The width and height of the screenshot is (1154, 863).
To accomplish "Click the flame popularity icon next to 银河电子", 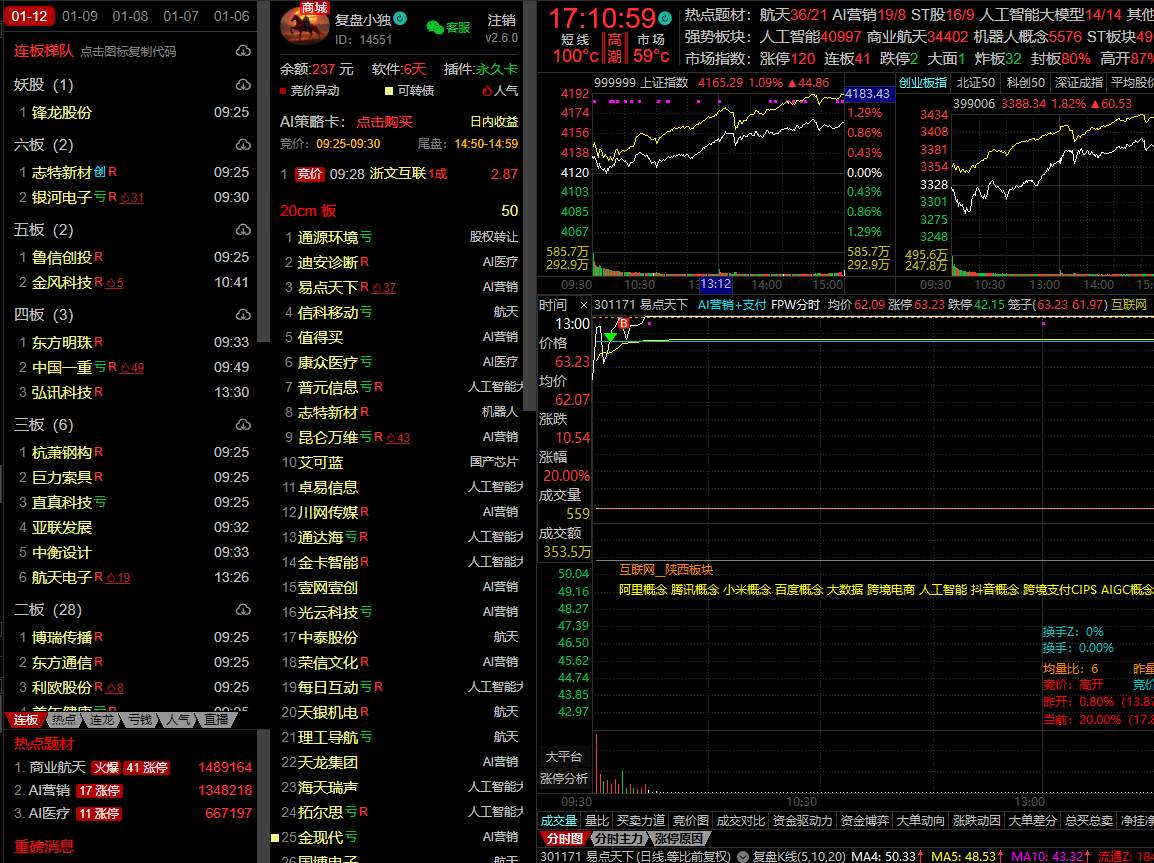I will tap(125, 198).
